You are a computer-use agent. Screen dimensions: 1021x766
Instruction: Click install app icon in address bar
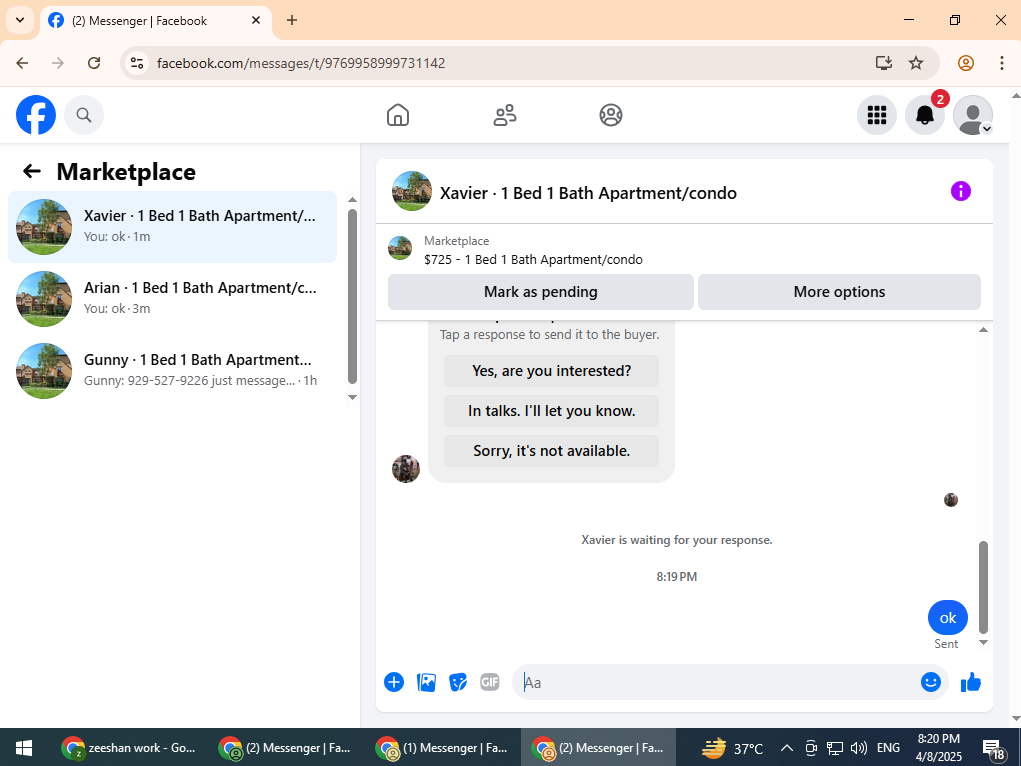point(884,63)
